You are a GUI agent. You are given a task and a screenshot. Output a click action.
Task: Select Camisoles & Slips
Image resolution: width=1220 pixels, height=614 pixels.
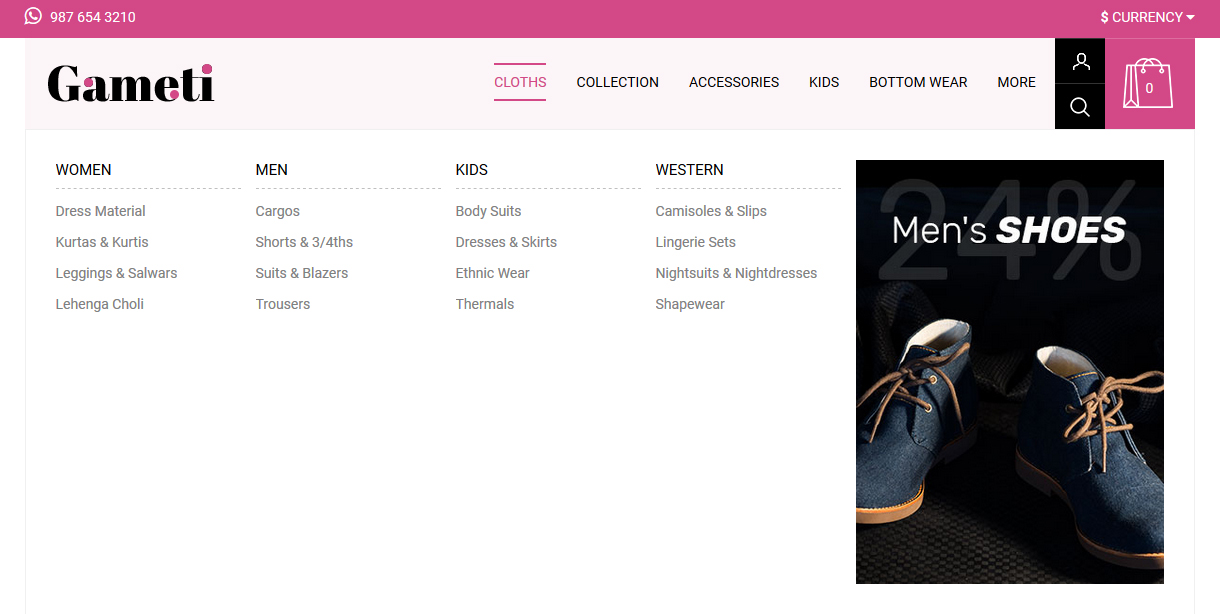point(711,211)
